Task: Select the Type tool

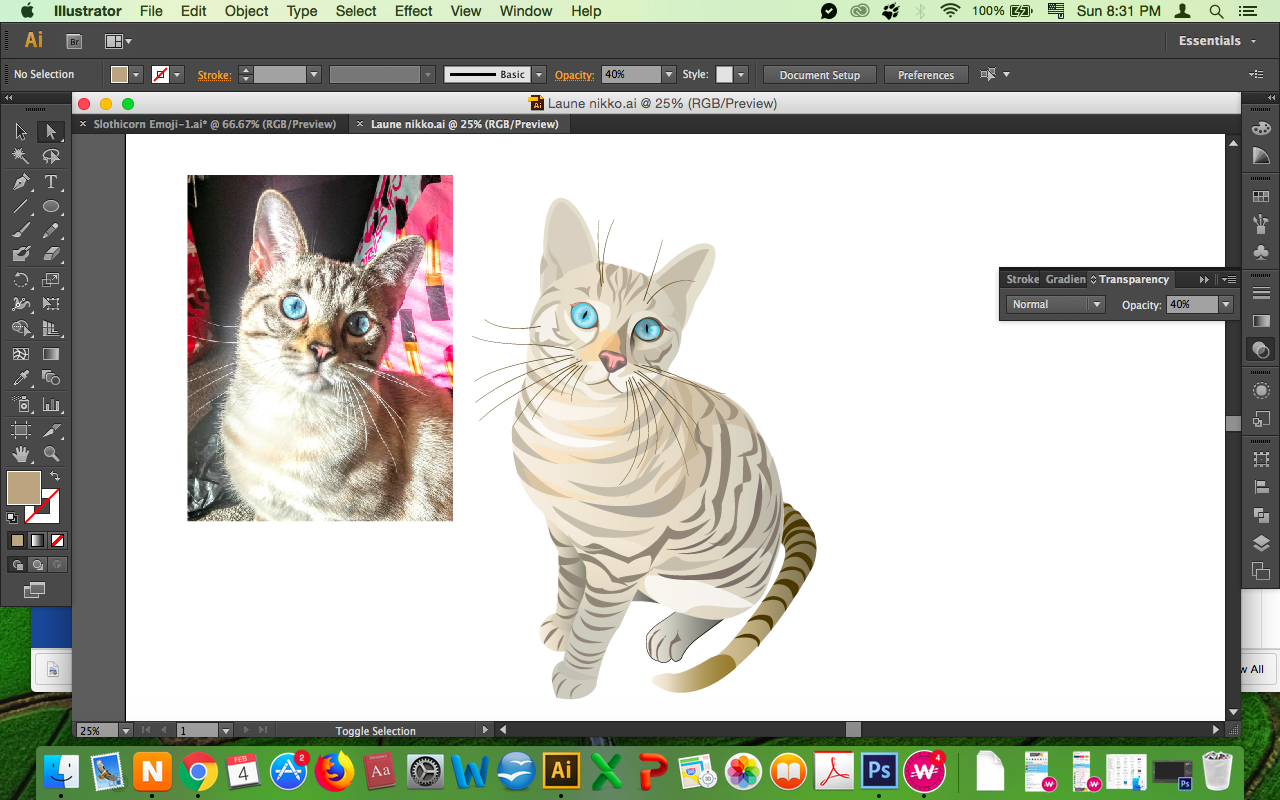Action: (51, 182)
